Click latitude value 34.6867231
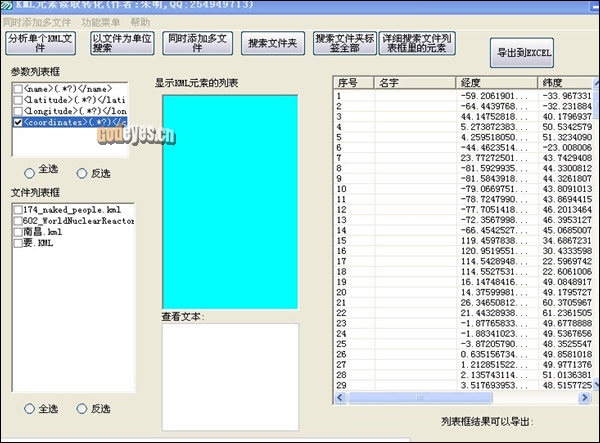 click(567, 241)
